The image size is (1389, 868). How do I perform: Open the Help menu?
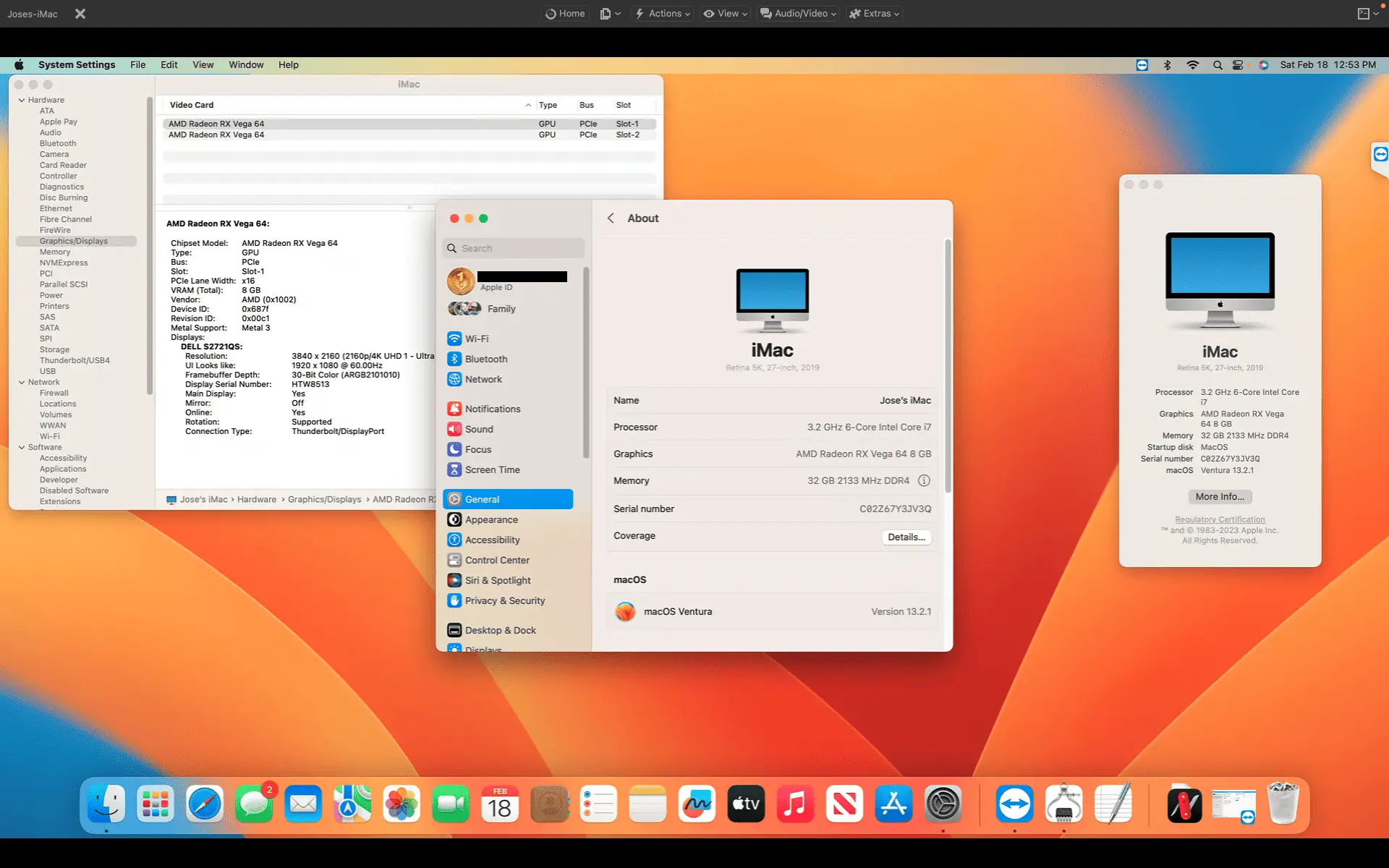(288, 65)
